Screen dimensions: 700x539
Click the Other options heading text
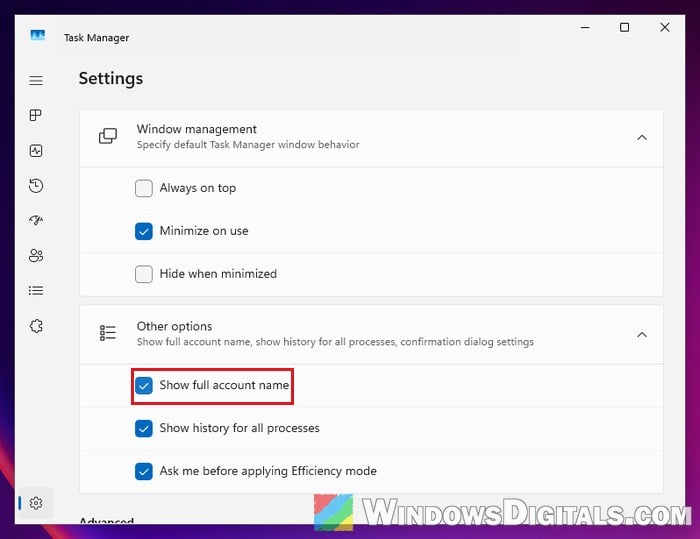click(174, 326)
